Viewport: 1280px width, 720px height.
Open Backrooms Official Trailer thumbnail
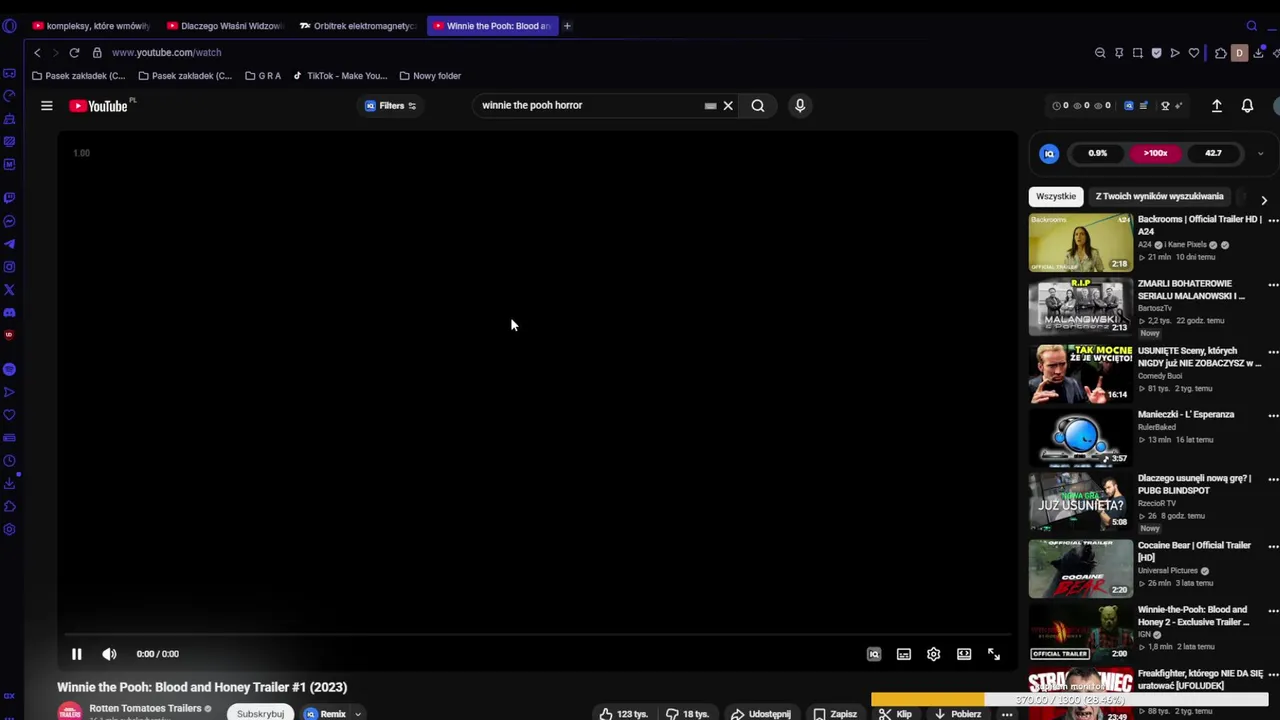1081,242
